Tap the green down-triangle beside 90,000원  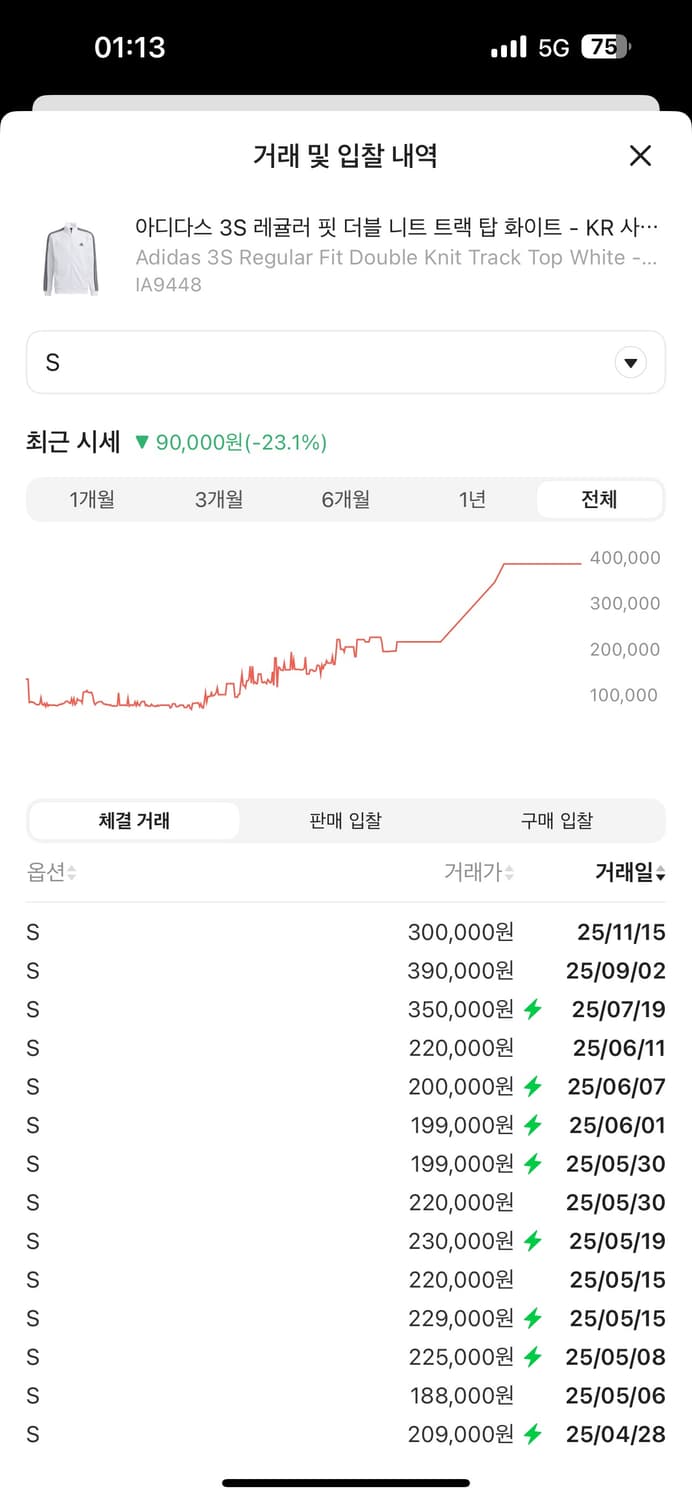(143, 439)
